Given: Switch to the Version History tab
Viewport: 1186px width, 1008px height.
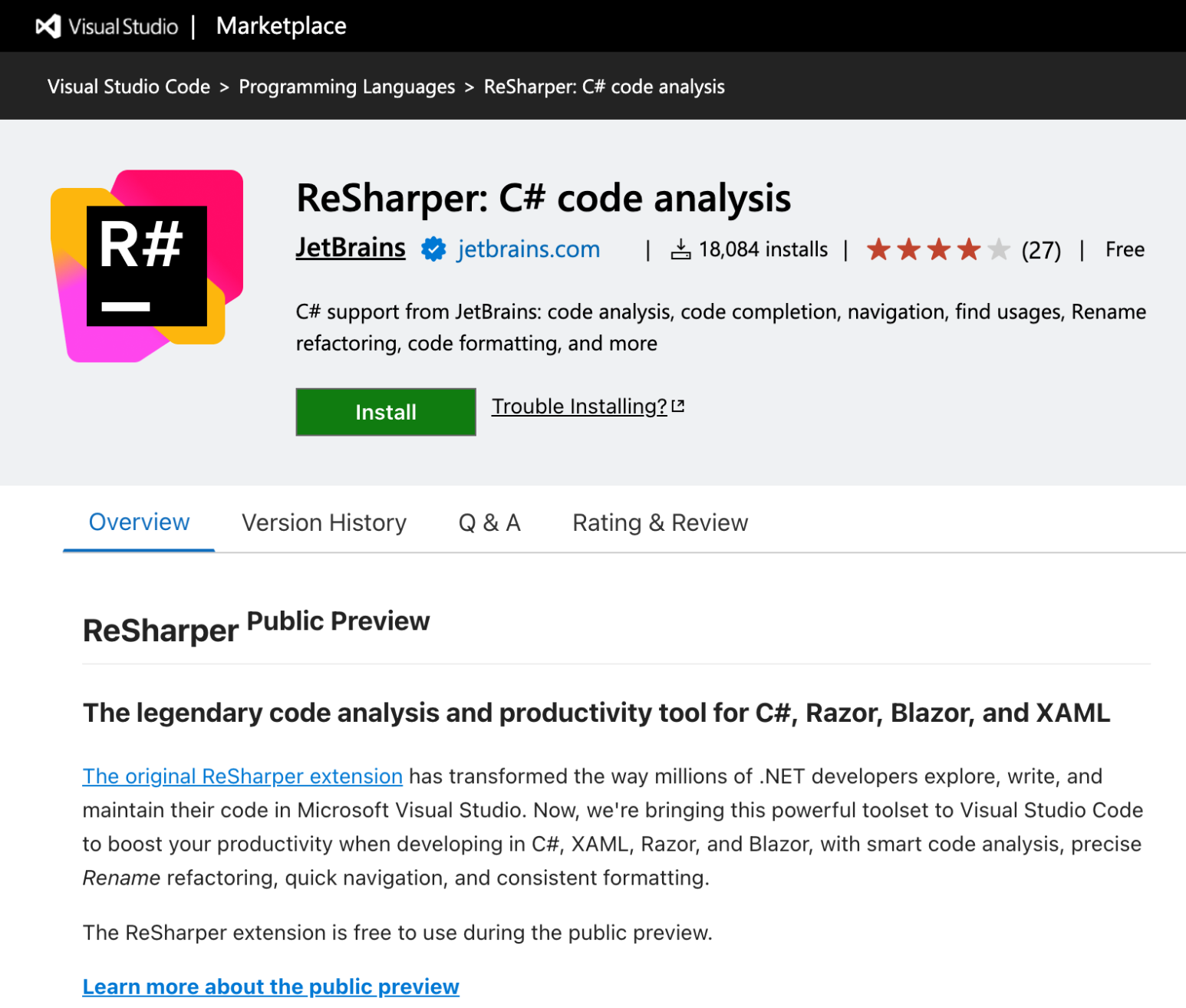Looking at the screenshot, I should tap(324, 522).
